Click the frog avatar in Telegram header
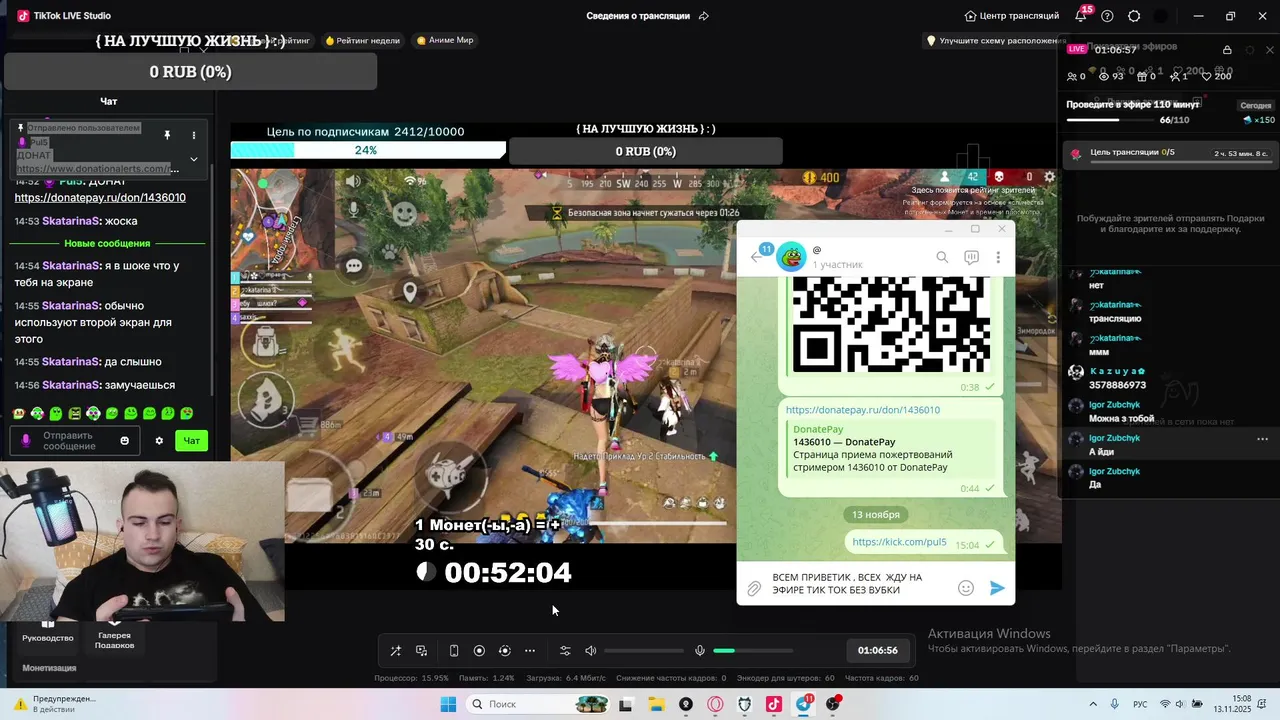This screenshot has height=720, width=1280. coord(792,257)
